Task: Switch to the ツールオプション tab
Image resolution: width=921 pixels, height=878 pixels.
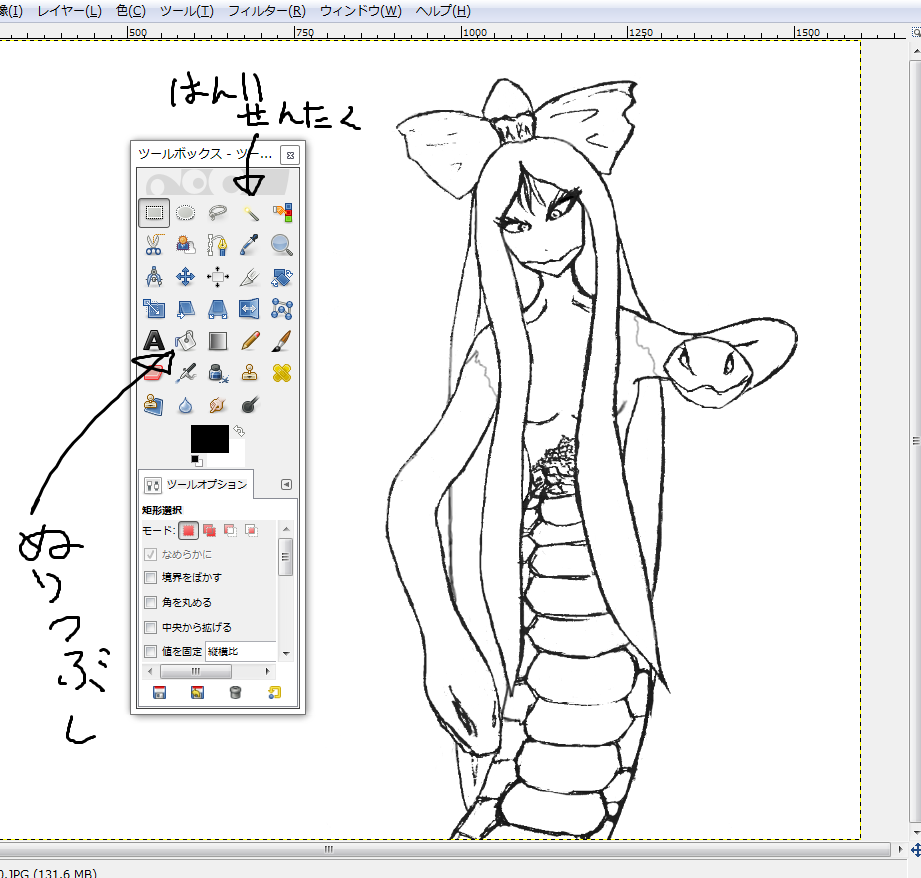Action: [x=197, y=485]
